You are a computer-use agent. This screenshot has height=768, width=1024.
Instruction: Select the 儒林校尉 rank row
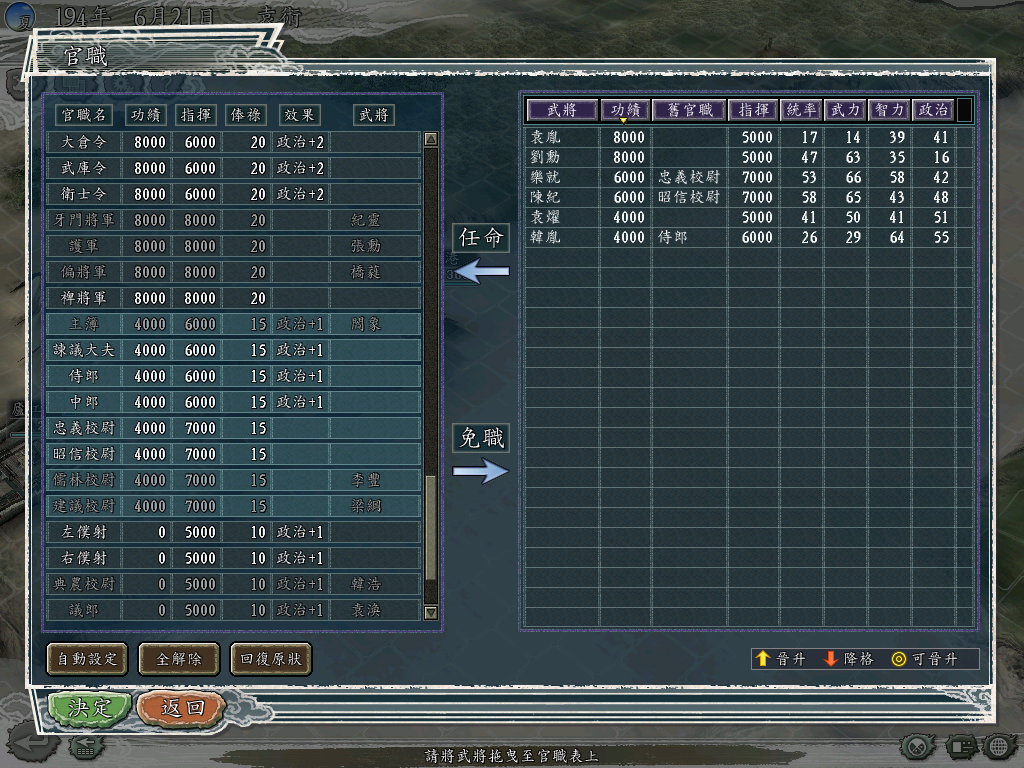click(x=233, y=480)
